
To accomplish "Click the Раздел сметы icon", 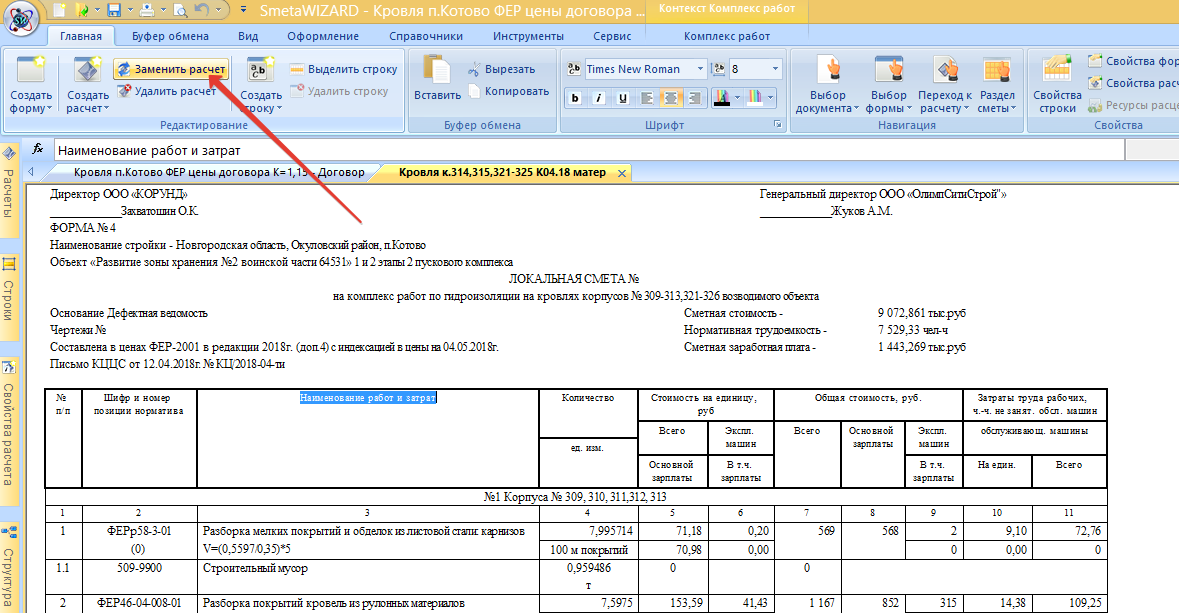I will click(x=997, y=71).
